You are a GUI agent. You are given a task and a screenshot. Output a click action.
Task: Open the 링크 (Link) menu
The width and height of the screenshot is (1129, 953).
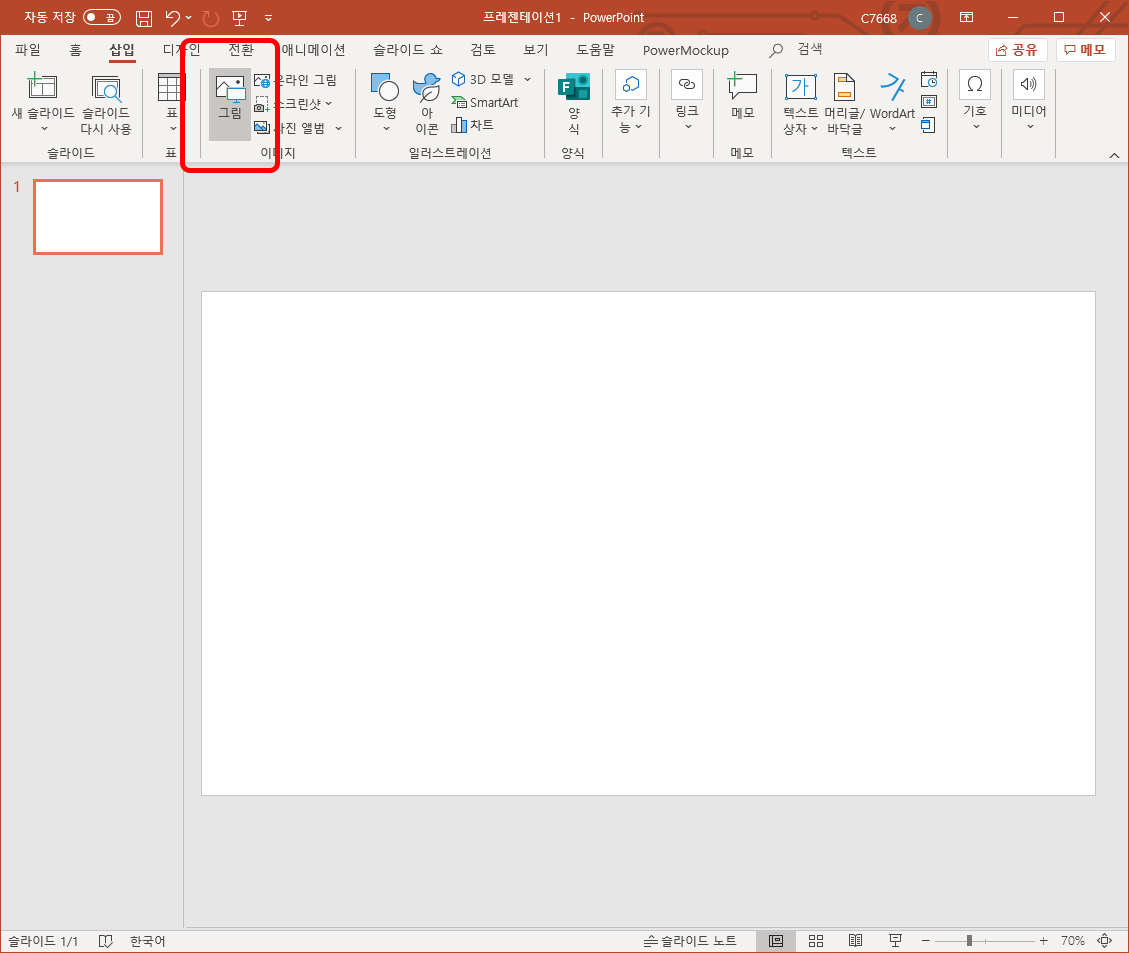[x=687, y=101]
